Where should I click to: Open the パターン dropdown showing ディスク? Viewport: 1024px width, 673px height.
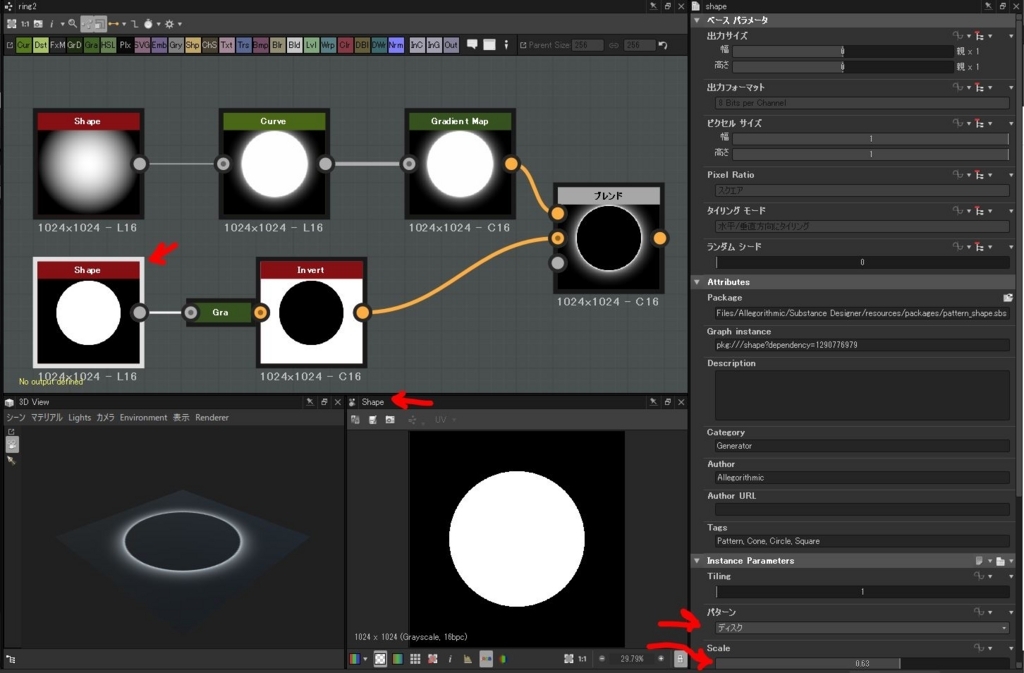pos(861,628)
